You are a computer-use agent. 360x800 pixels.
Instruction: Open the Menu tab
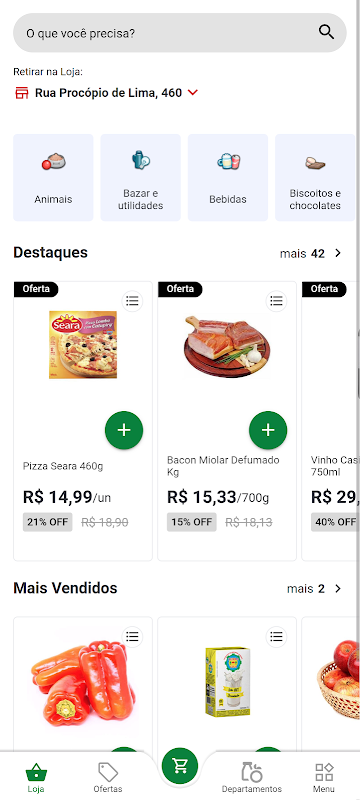coord(324,778)
